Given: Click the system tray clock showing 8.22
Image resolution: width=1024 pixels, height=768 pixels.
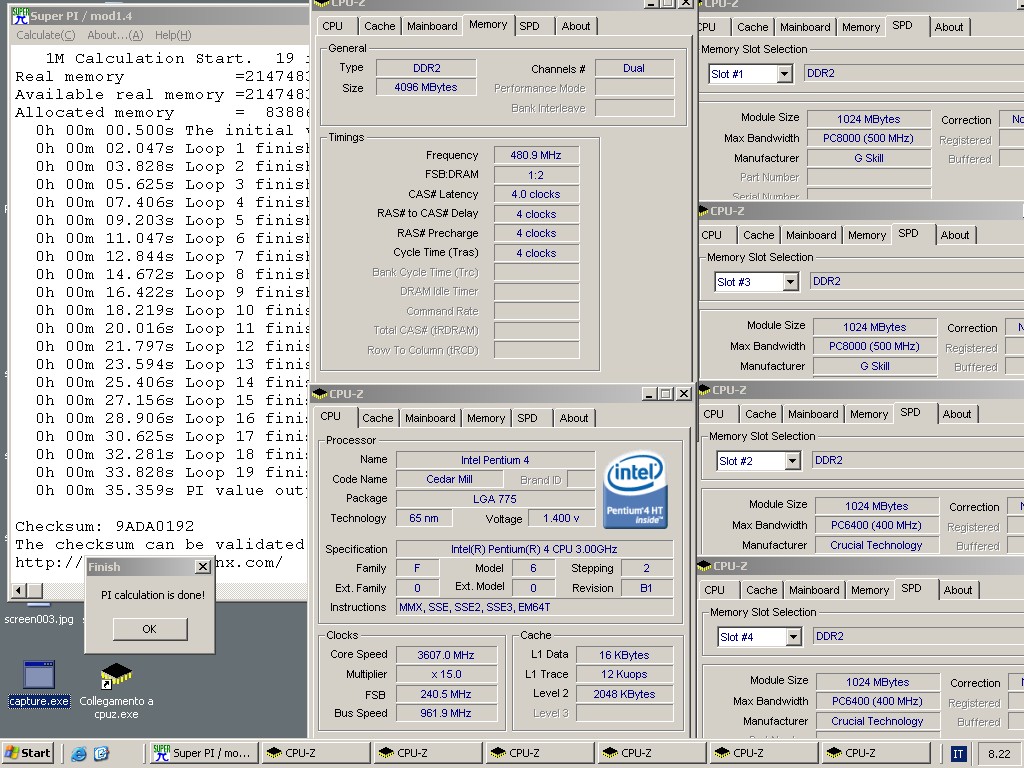Looking at the screenshot, I should tap(999, 754).
